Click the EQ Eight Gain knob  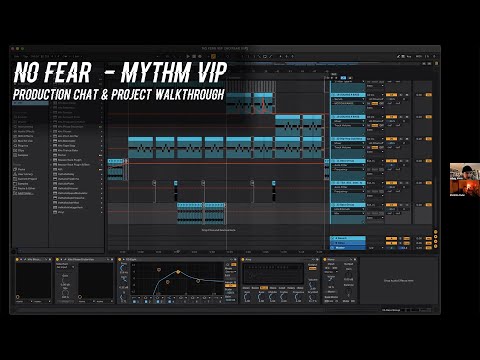coord(123,279)
